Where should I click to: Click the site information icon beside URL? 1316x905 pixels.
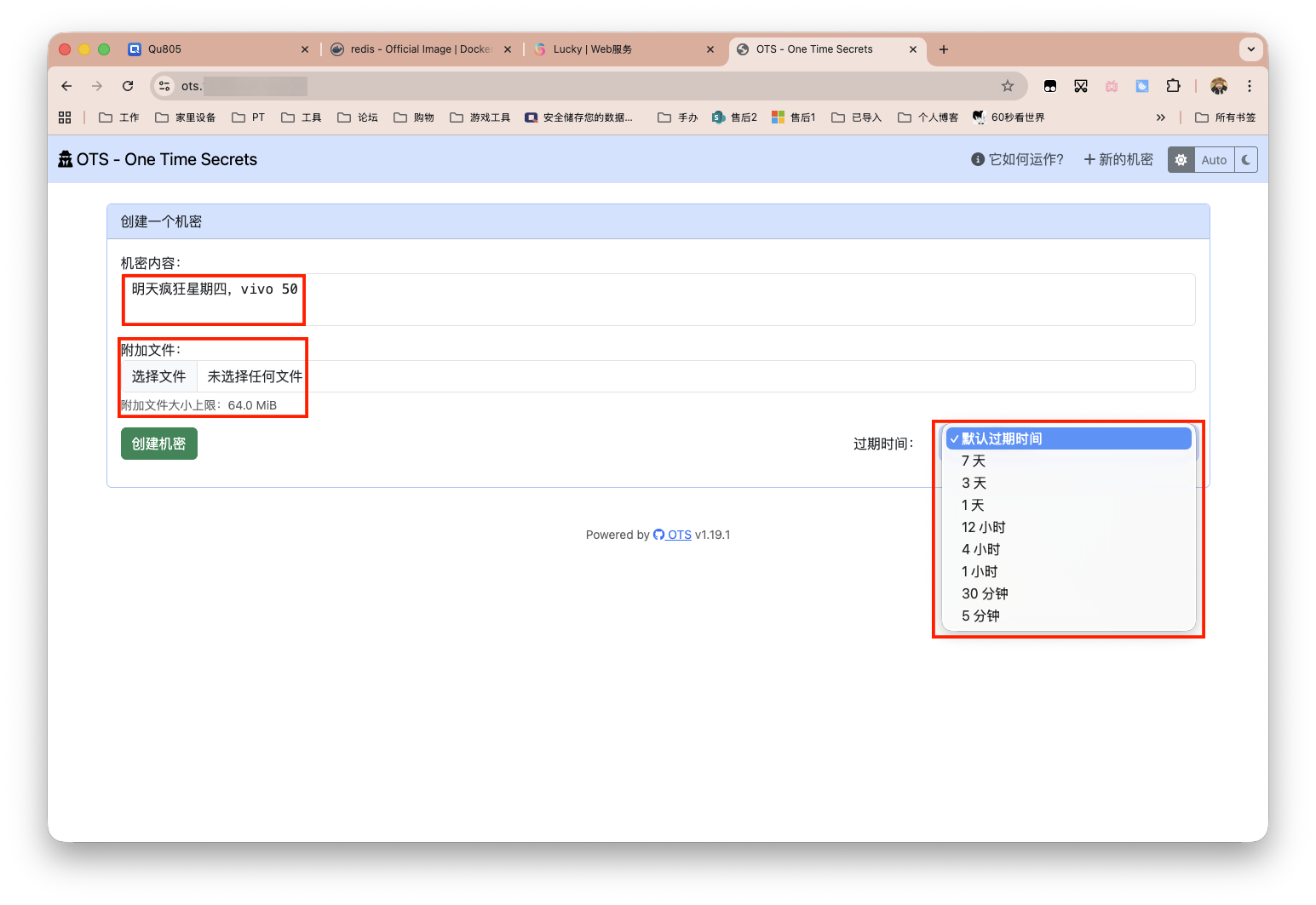[165, 86]
